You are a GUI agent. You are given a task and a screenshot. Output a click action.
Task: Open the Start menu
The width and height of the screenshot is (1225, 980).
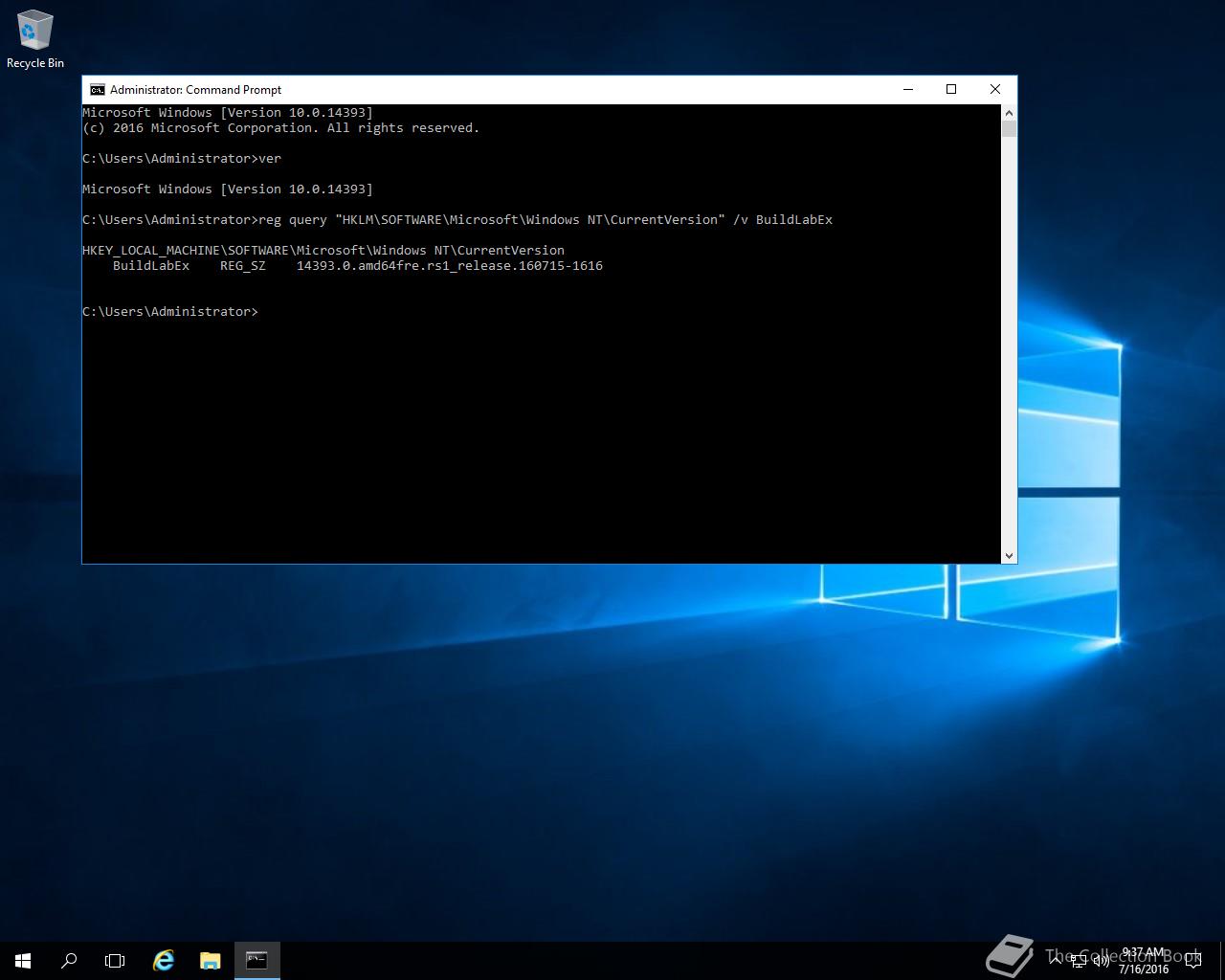pyautogui.click(x=23, y=960)
